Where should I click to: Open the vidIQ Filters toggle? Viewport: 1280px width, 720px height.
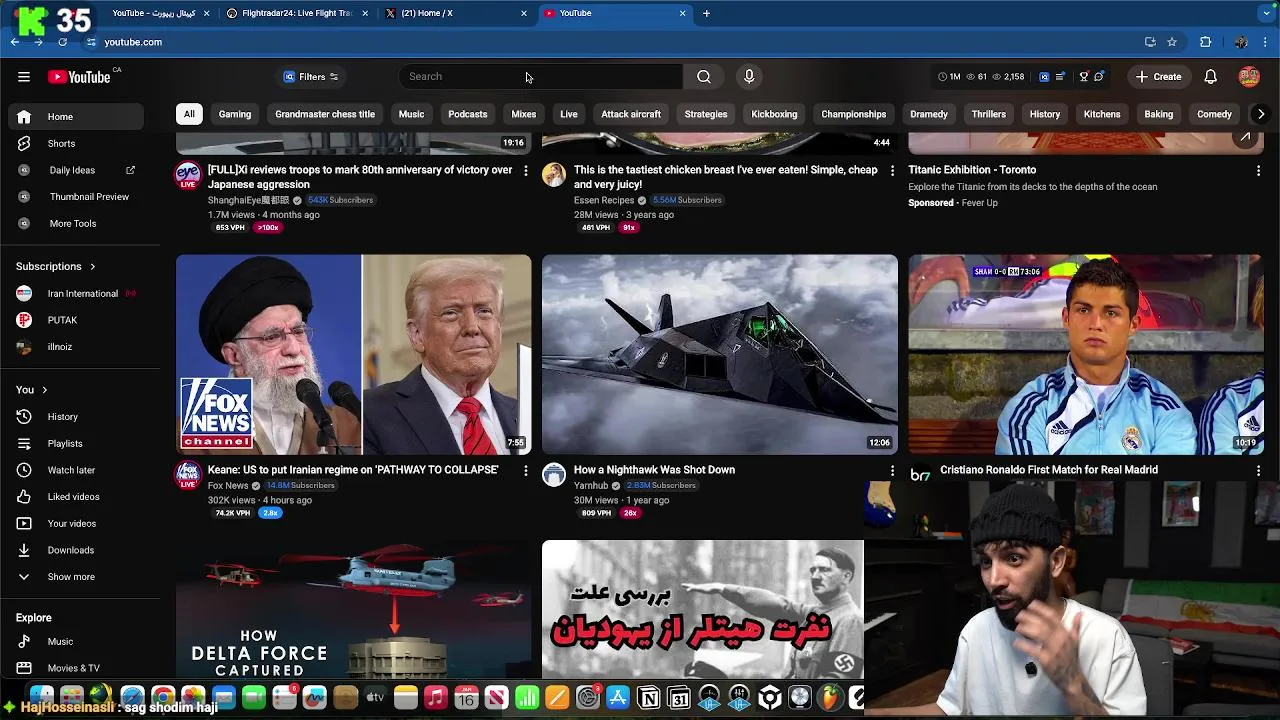[x=311, y=76]
